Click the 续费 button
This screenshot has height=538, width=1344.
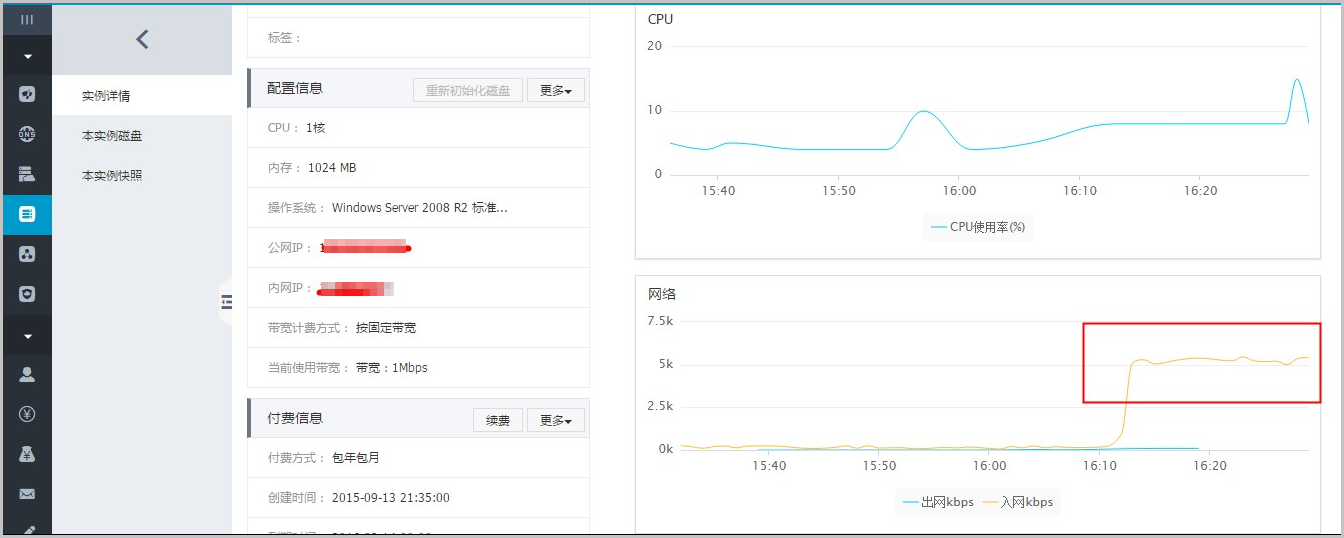[498, 420]
